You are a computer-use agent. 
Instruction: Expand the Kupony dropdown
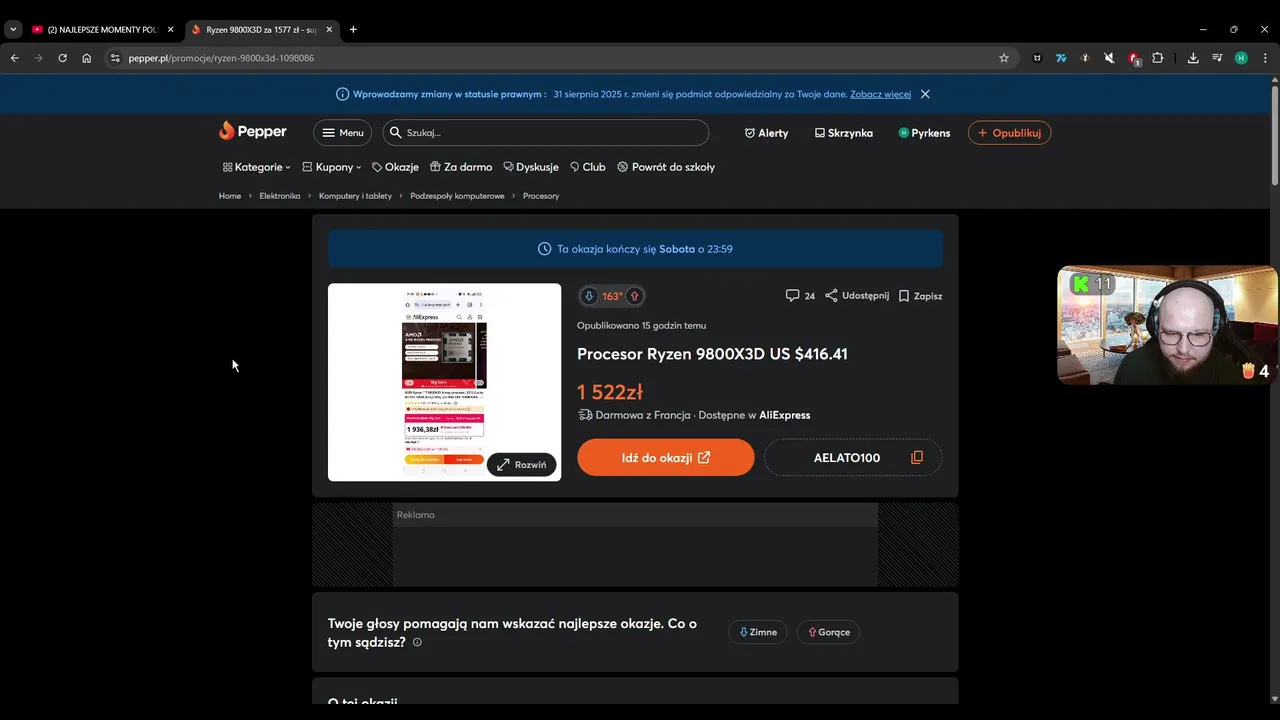332,167
